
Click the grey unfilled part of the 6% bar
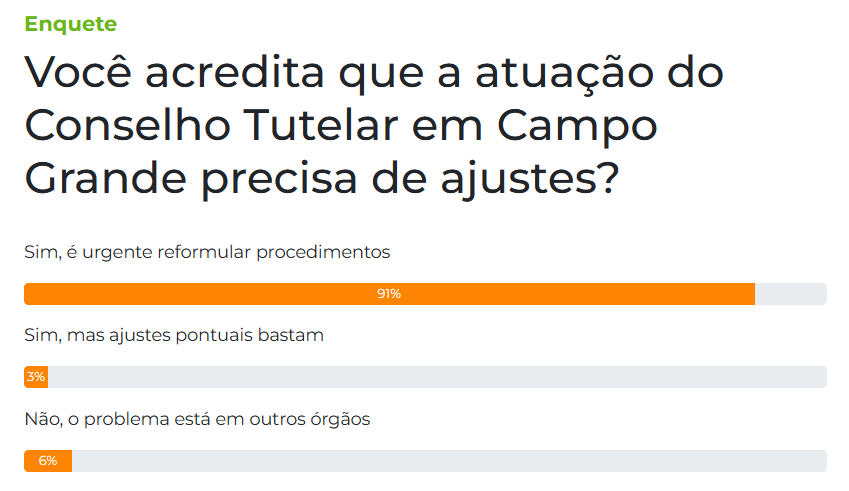coord(449,461)
